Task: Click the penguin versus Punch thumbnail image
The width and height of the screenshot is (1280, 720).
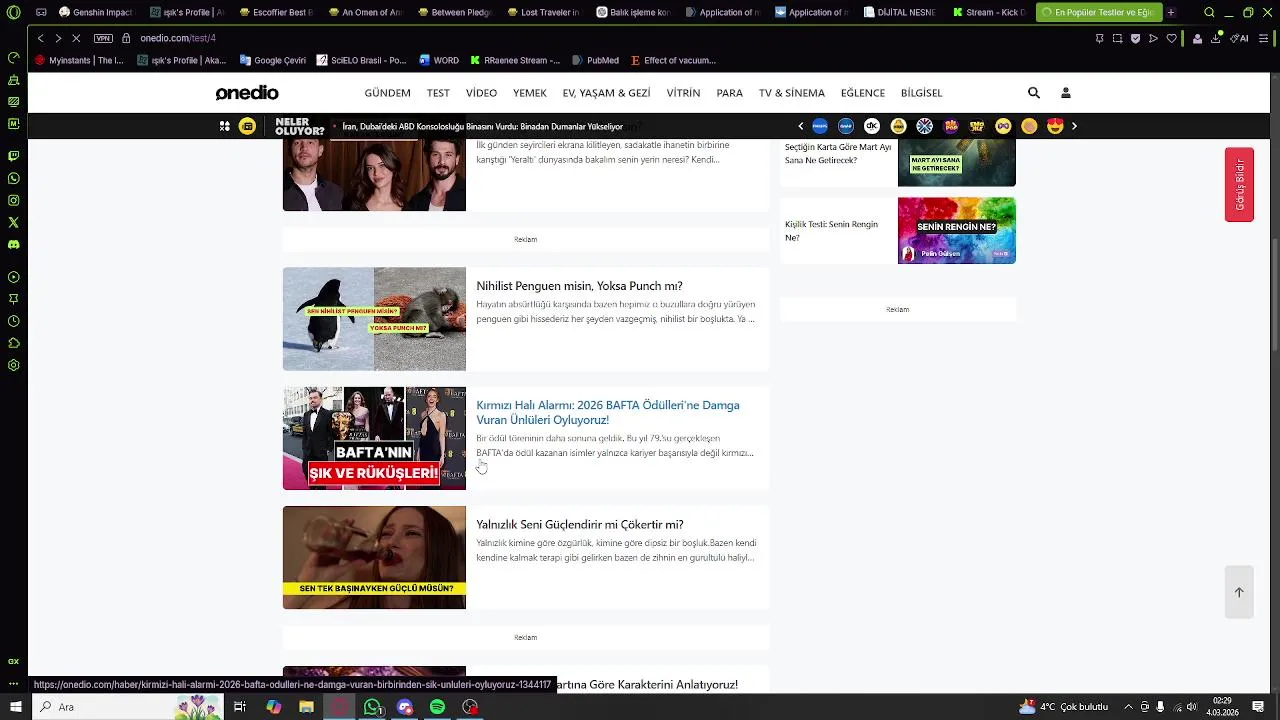Action: tap(374, 319)
